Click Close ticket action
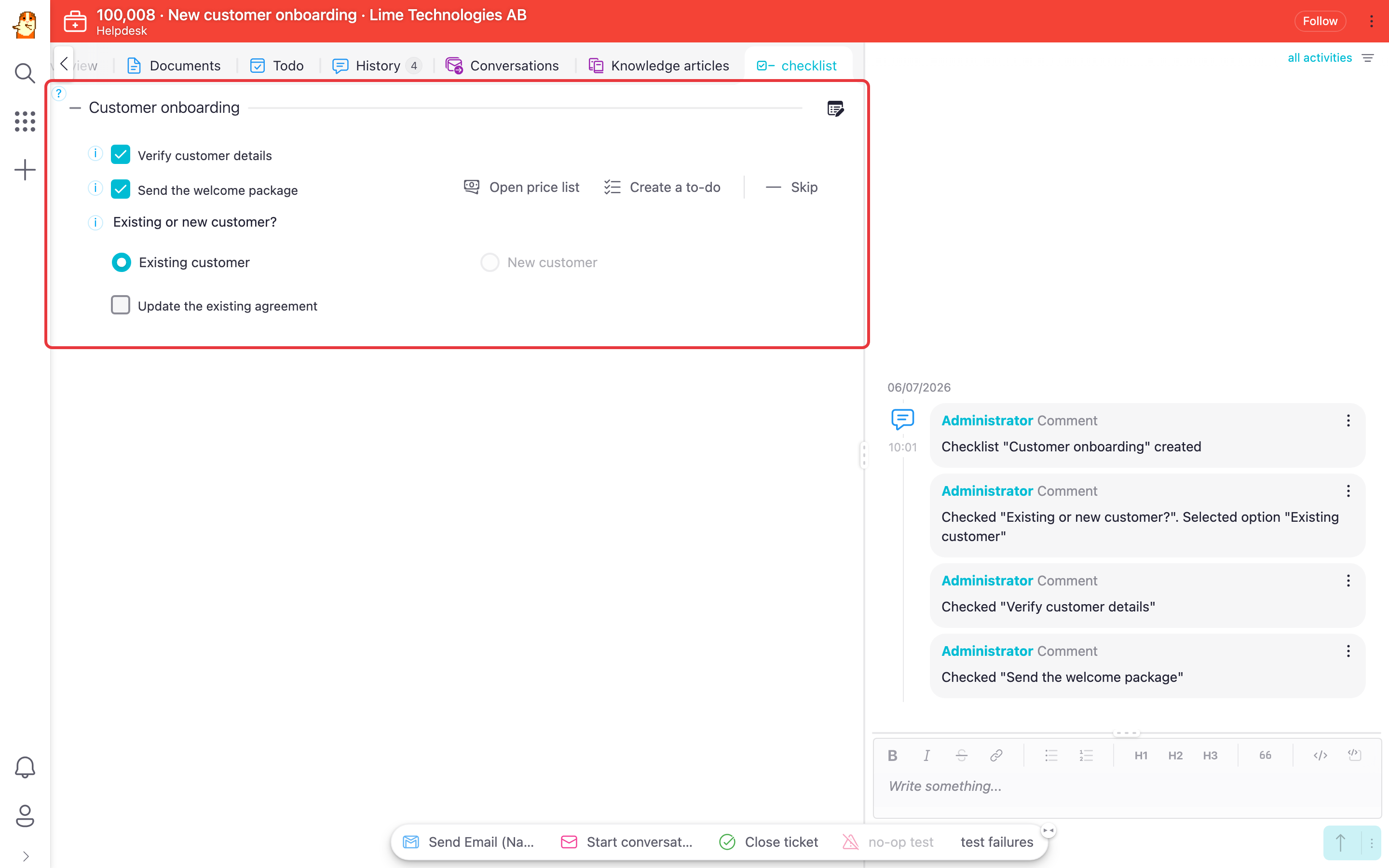Screen dimensions: 1389x868 (769, 842)
